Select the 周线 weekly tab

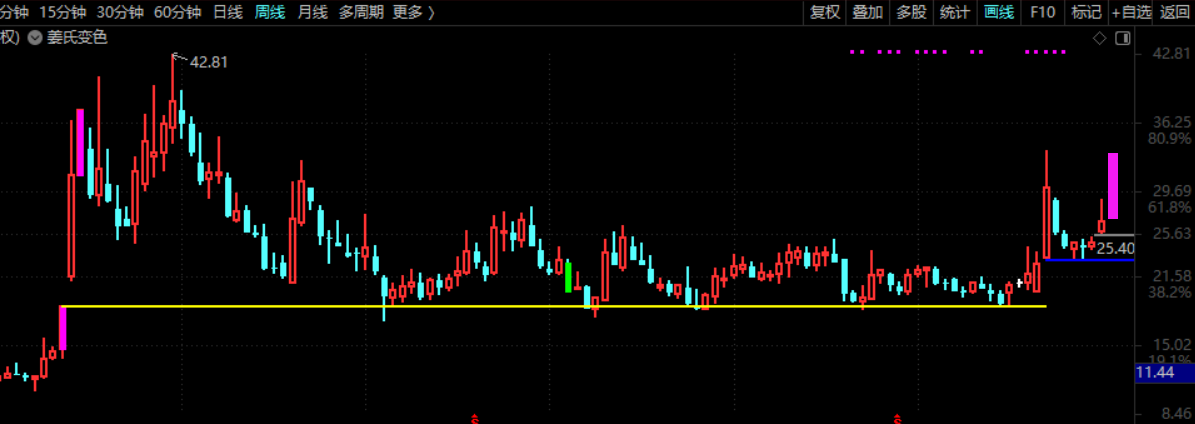point(270,11)
